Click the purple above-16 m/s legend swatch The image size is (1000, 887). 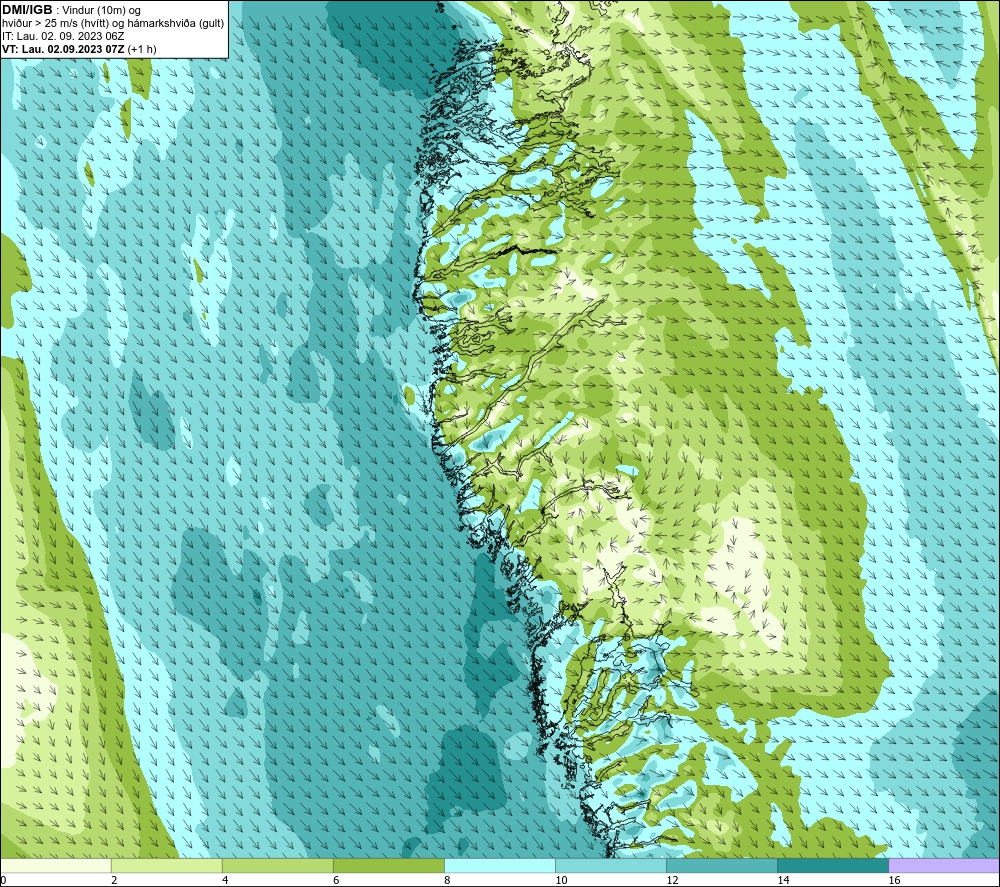click(x=944, y=865)
